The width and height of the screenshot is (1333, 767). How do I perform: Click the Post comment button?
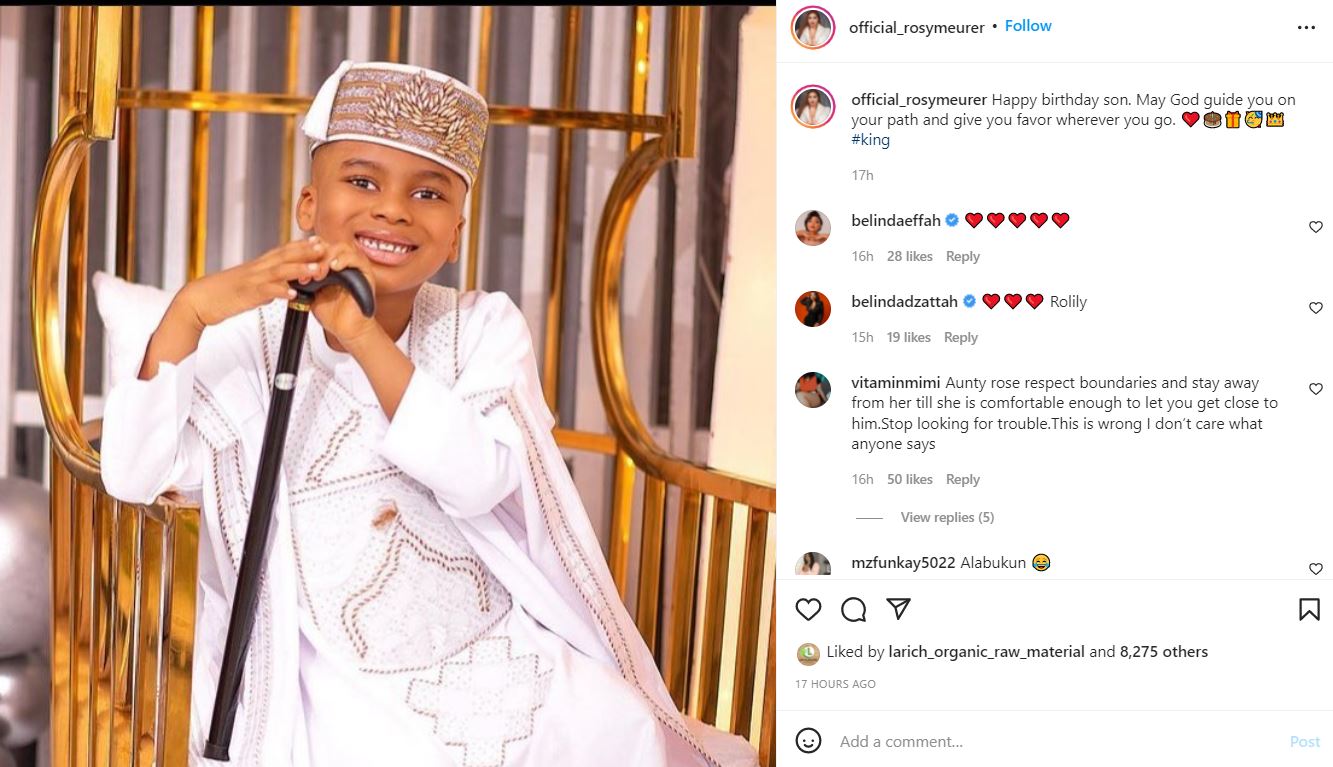tap(1304, 741)
